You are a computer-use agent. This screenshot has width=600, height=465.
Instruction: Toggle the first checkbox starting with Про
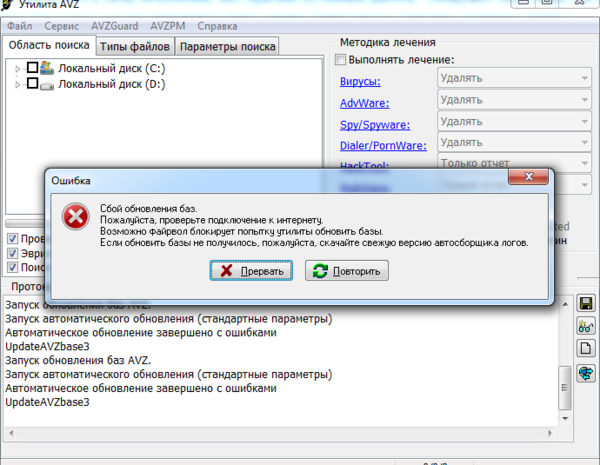coord(12,238)
